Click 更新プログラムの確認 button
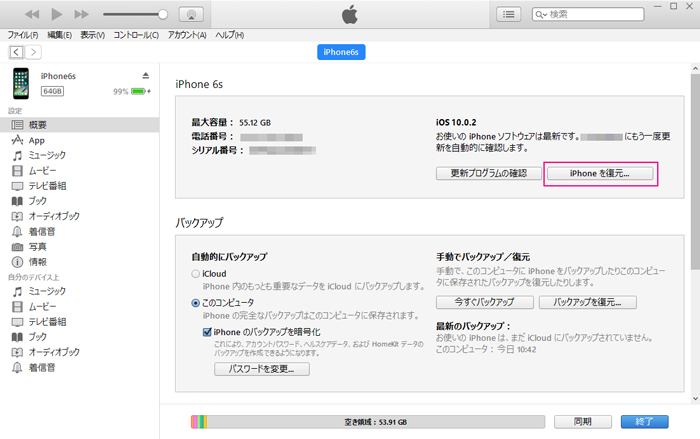Image resolution: width=700 pixels, height=439 pixels. click(489, 173)
